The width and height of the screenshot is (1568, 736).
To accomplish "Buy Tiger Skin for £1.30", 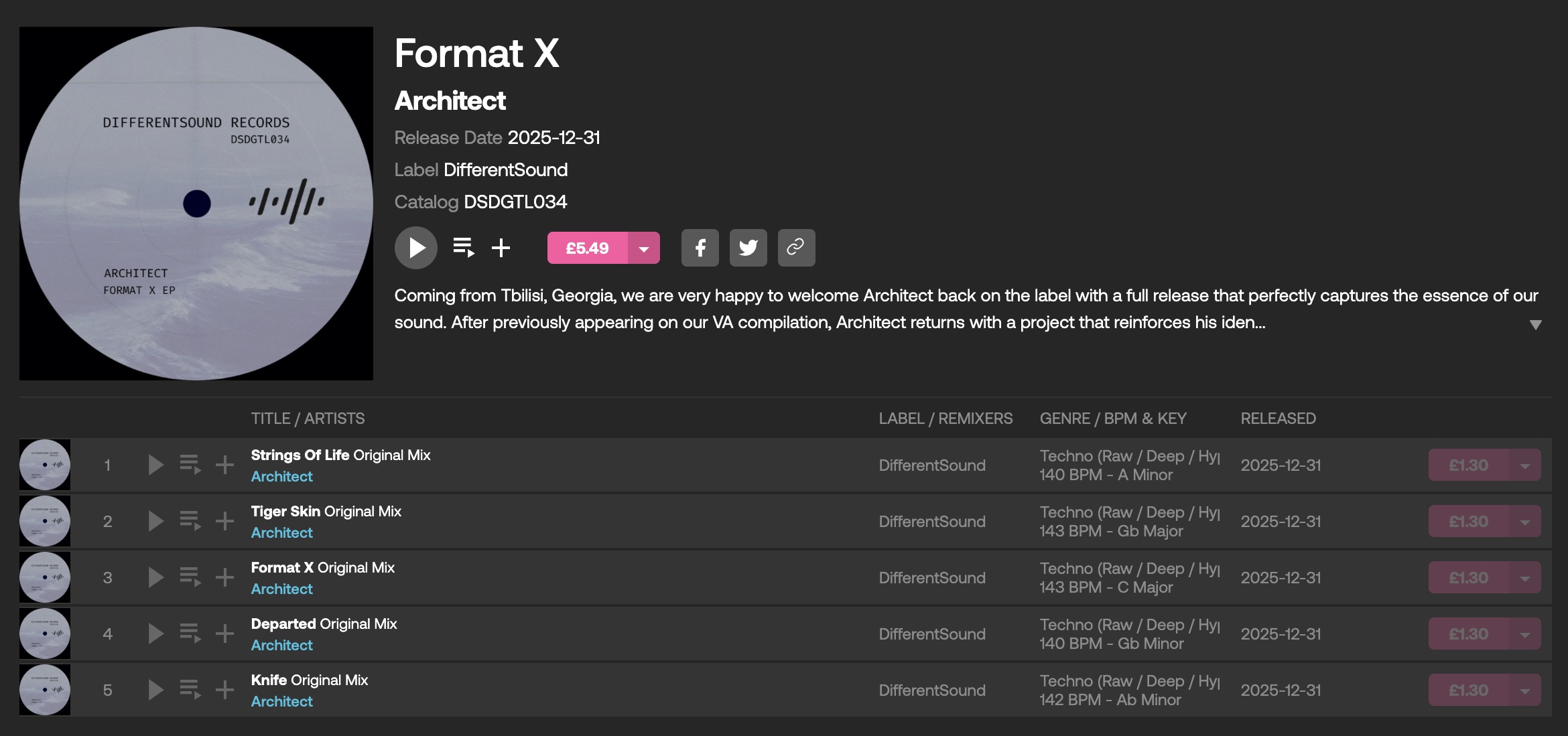I will tap(1468, 522).
